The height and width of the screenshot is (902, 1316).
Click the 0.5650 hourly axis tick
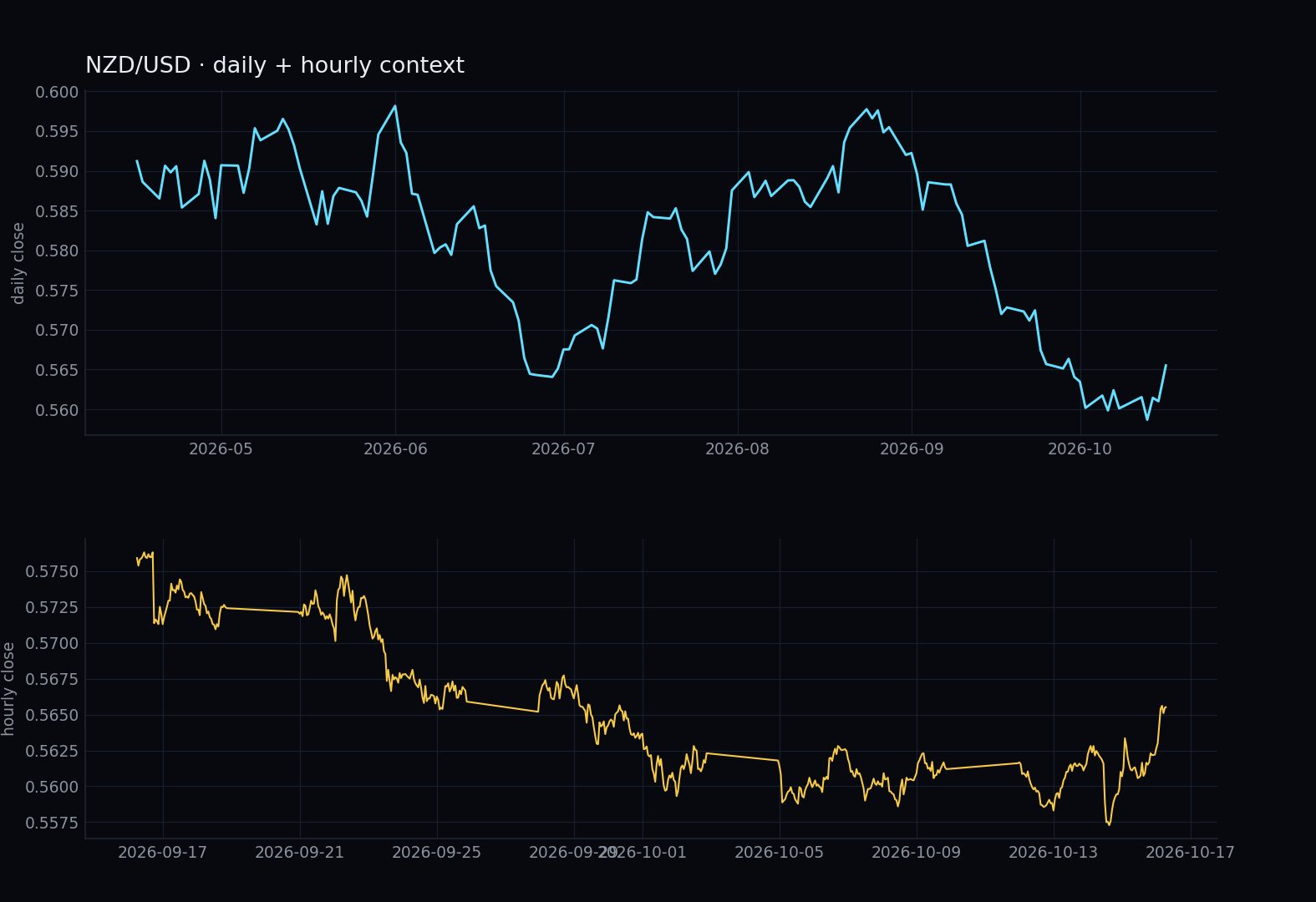click(52, 716)
